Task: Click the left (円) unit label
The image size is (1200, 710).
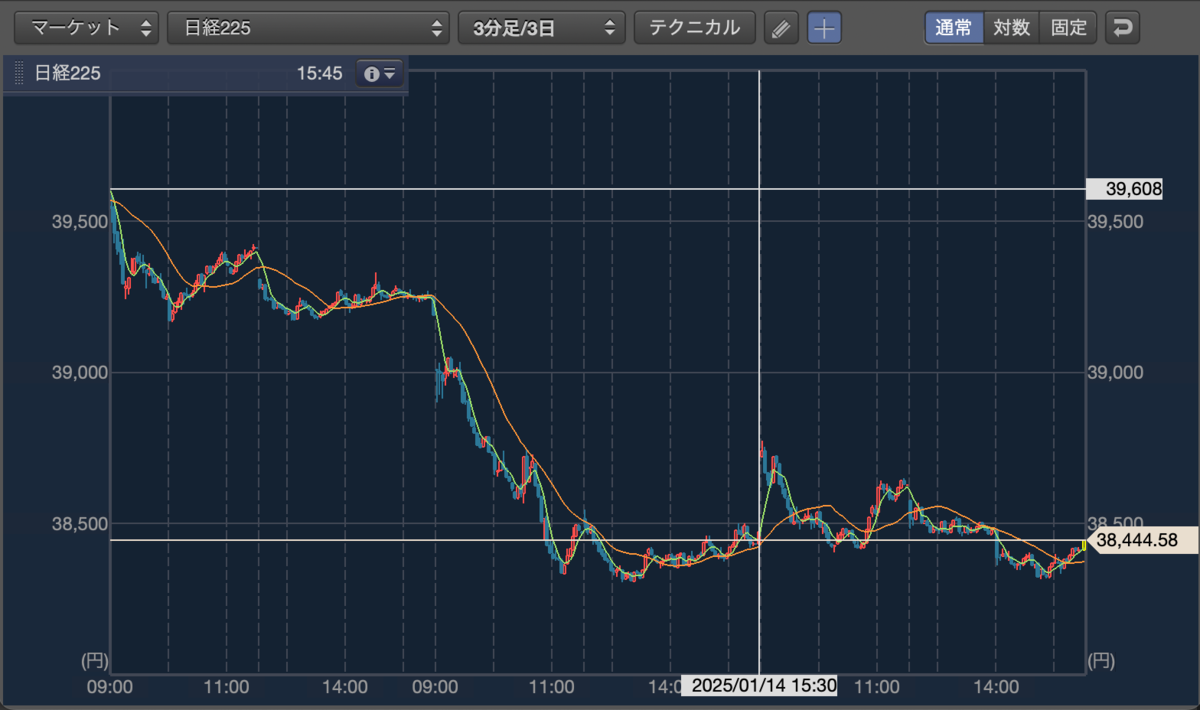Action: [x=94, y=660]
